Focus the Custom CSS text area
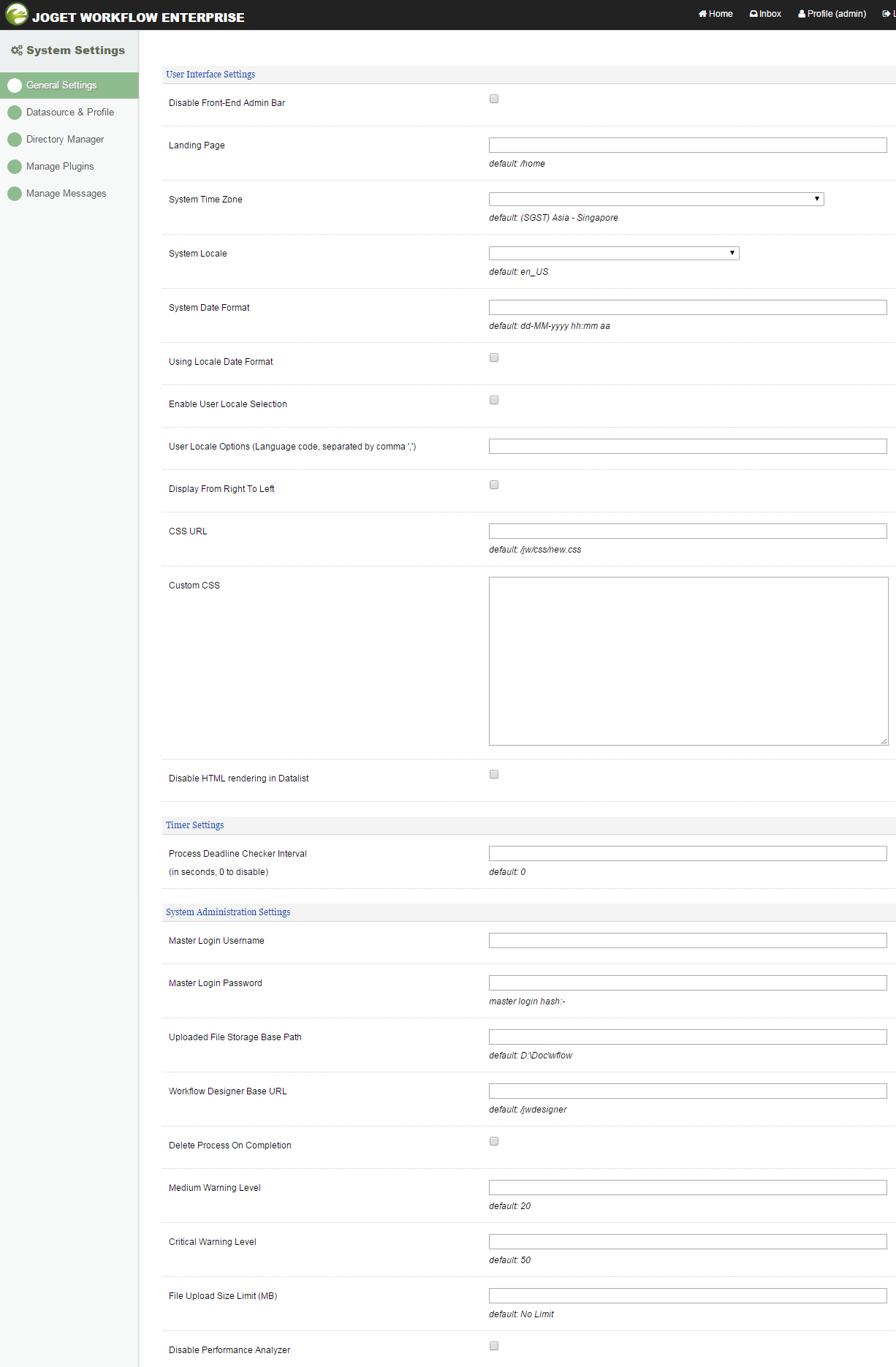This screenshot has height=1367, width=896. coord(688,661)
